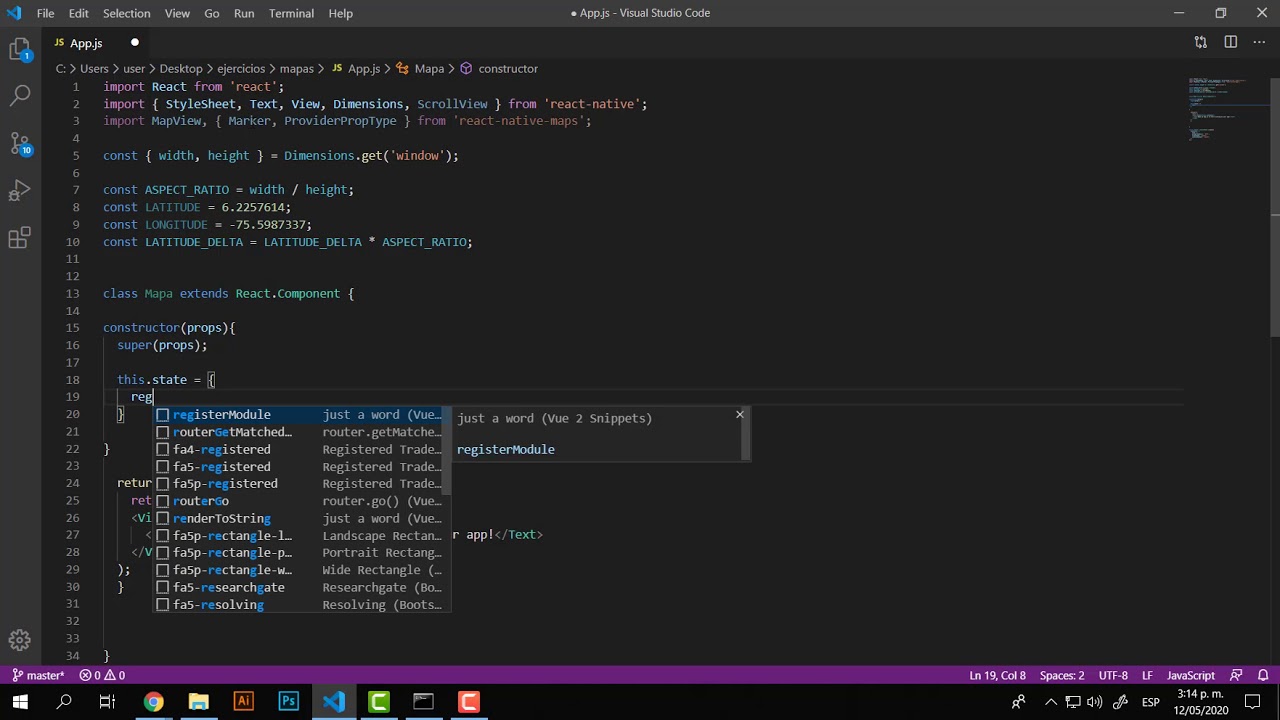Image resolution: width=1280 pixels, height=720 pixels.
Task: Click the master branch in status bar
Action: pos(38,675)
